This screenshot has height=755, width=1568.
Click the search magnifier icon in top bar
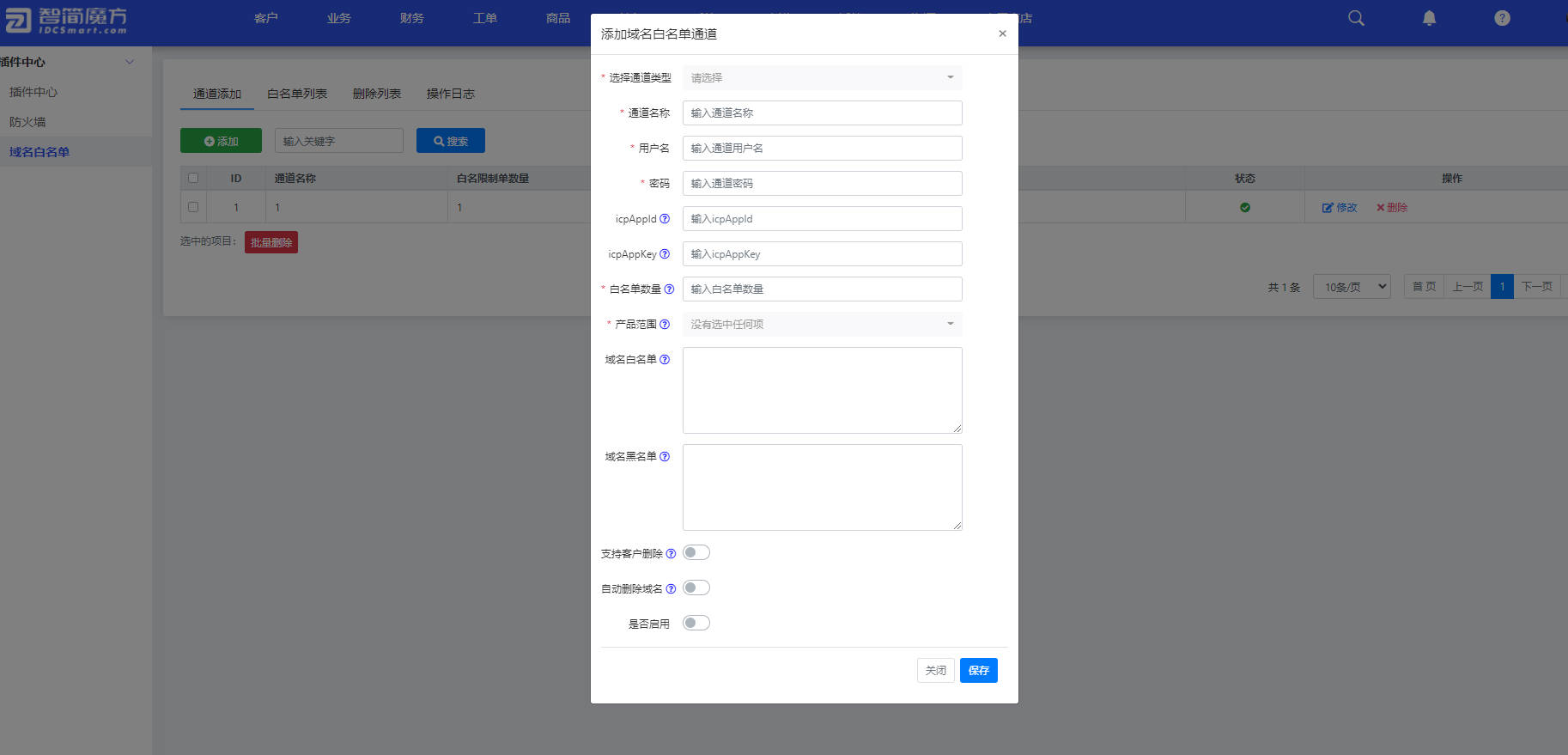tap(1356, 18)
